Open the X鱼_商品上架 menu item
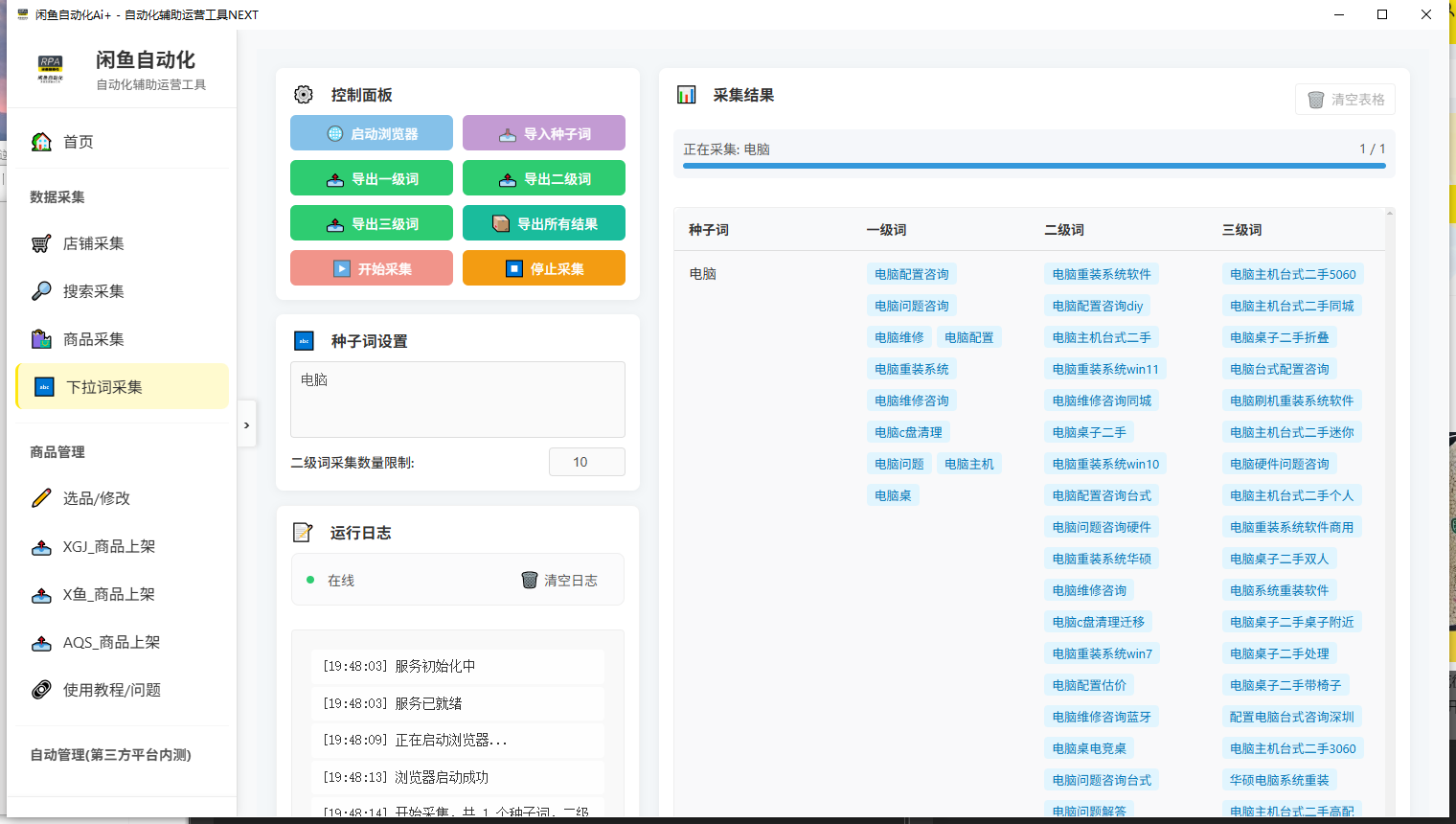 tap(108, 594)
